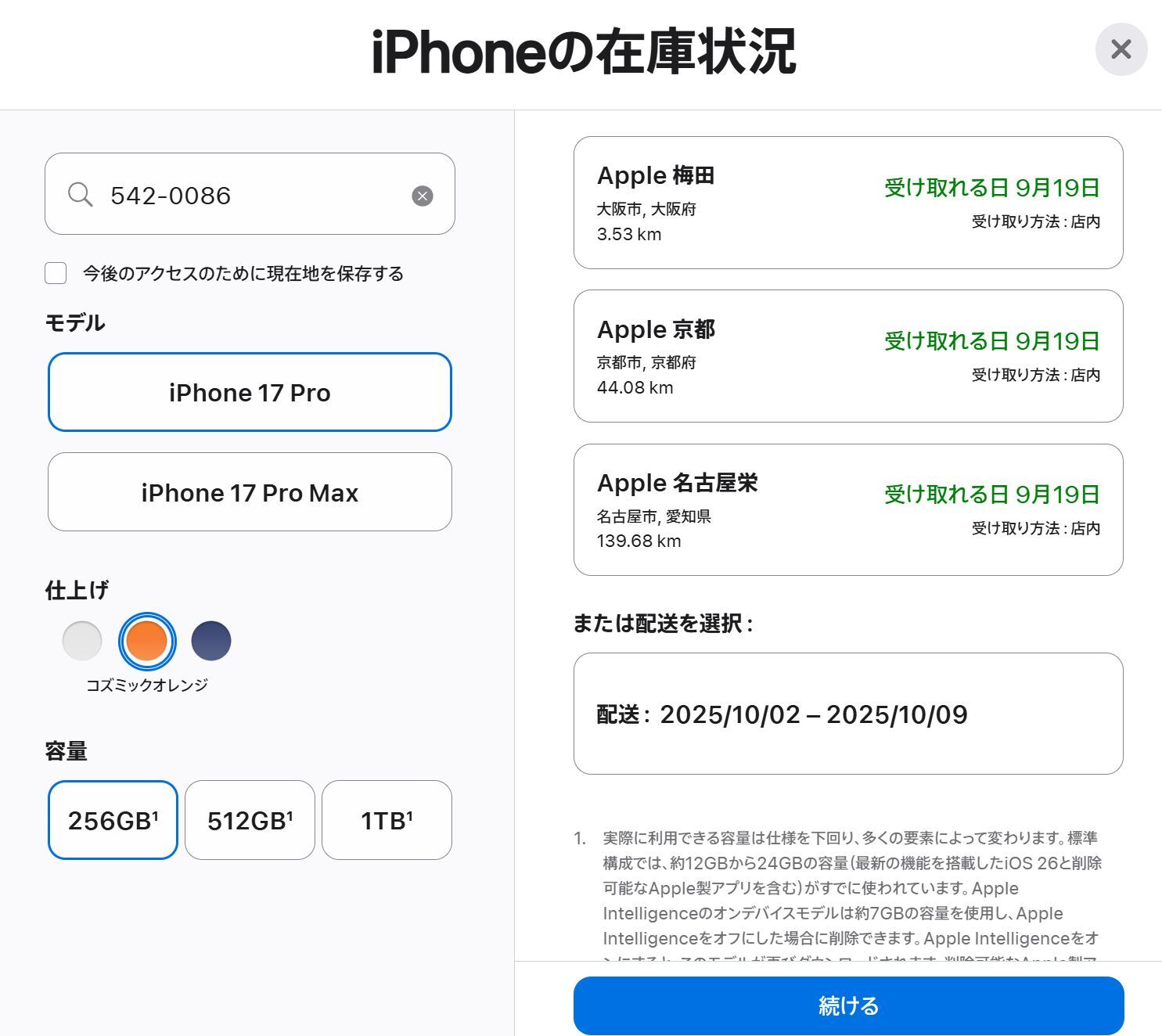
Task: Select iPhone 17 Pro model
Action: point(250,392)
